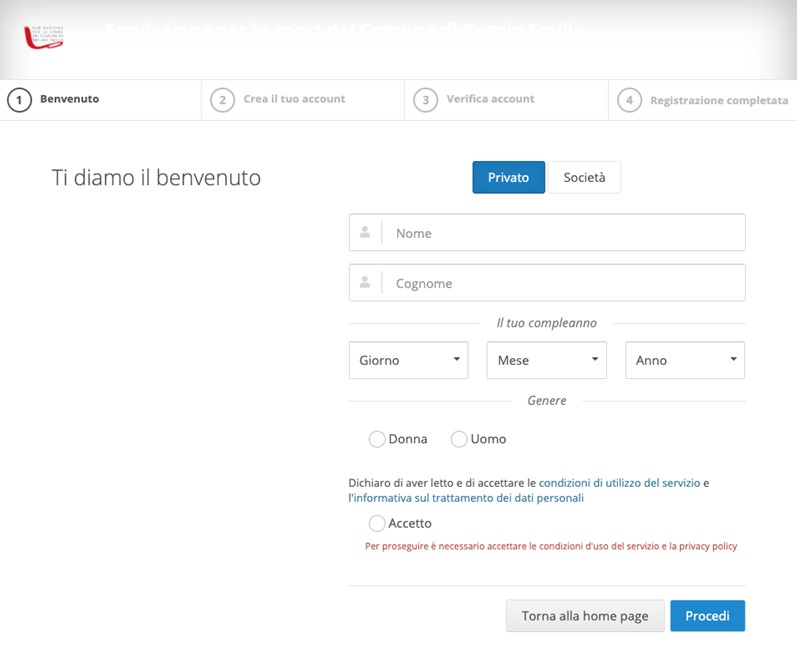Select the Donna radio button
Screen dimensions: 797x667
pyautogui.click(x=377, y=439)
